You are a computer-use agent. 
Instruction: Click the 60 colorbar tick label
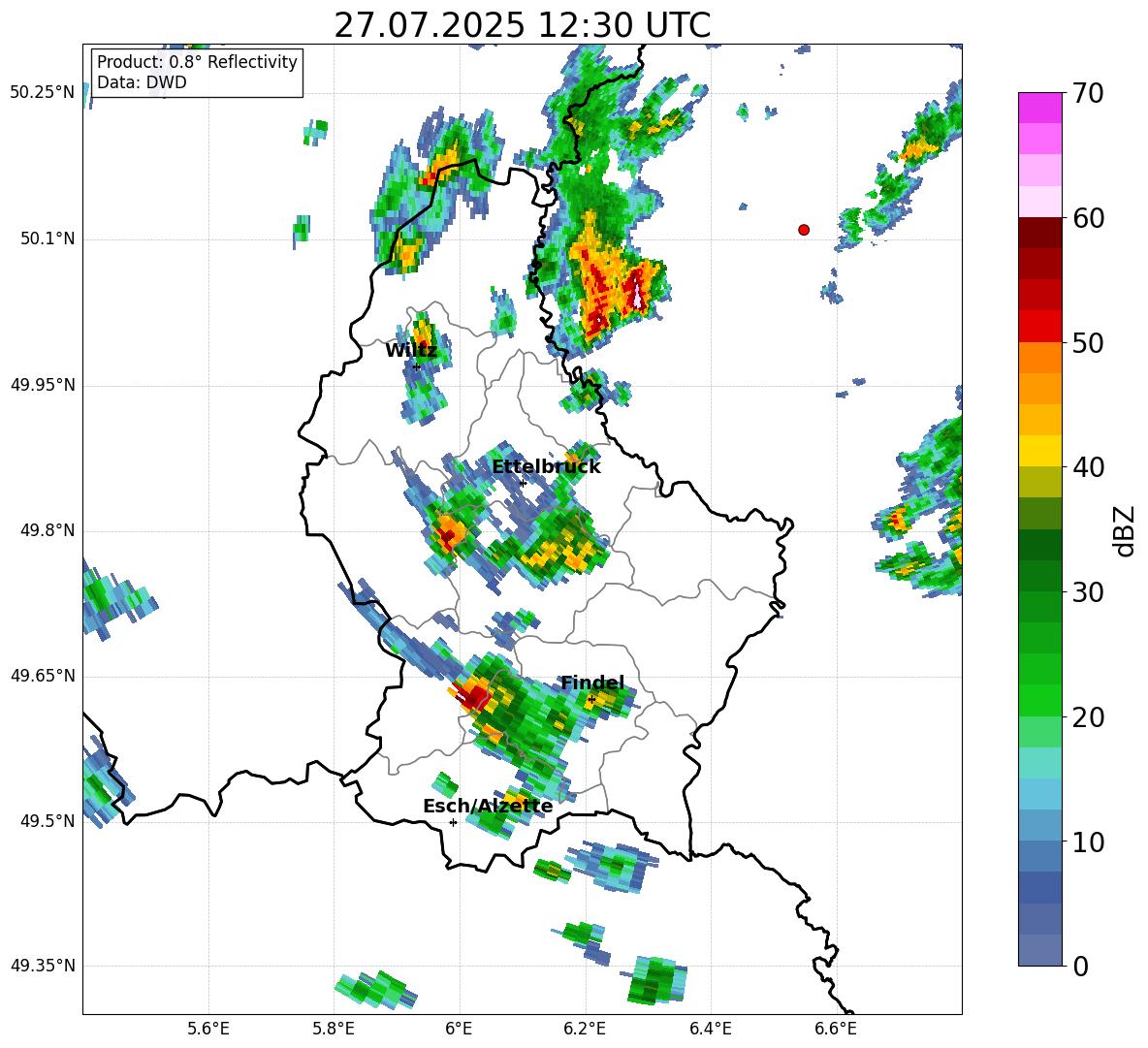pos(1087,218)
